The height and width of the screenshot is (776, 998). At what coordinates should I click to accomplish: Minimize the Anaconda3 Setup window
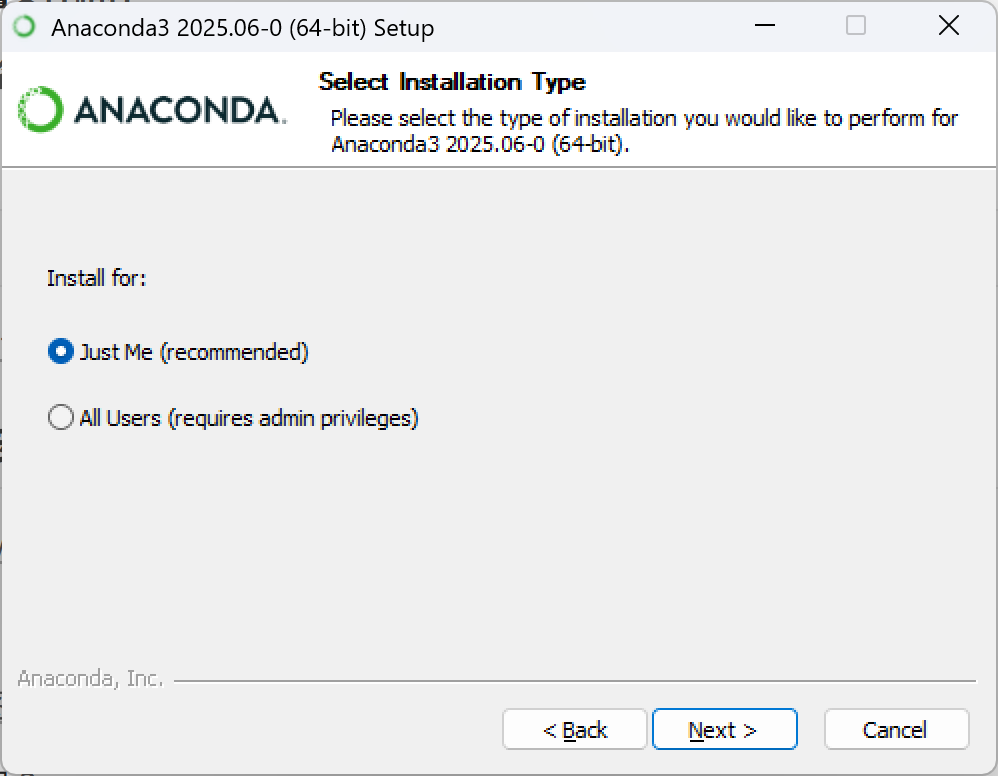click(763, 26)
